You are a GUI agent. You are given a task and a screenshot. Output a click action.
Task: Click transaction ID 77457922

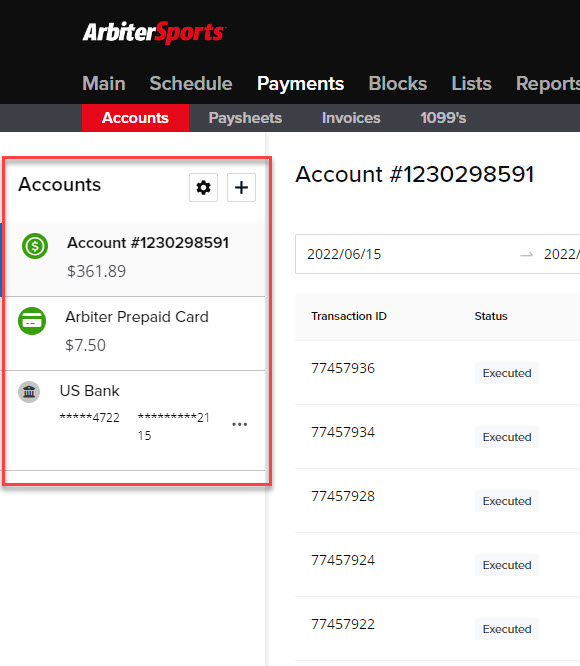click(343, 624)
